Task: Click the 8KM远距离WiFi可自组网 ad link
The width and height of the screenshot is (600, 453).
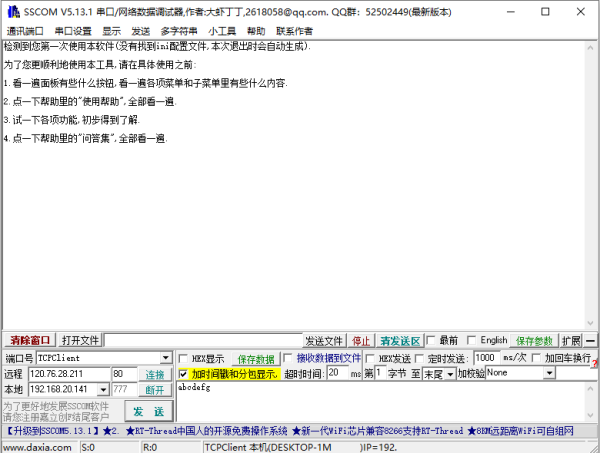Action: click(520, 431)
